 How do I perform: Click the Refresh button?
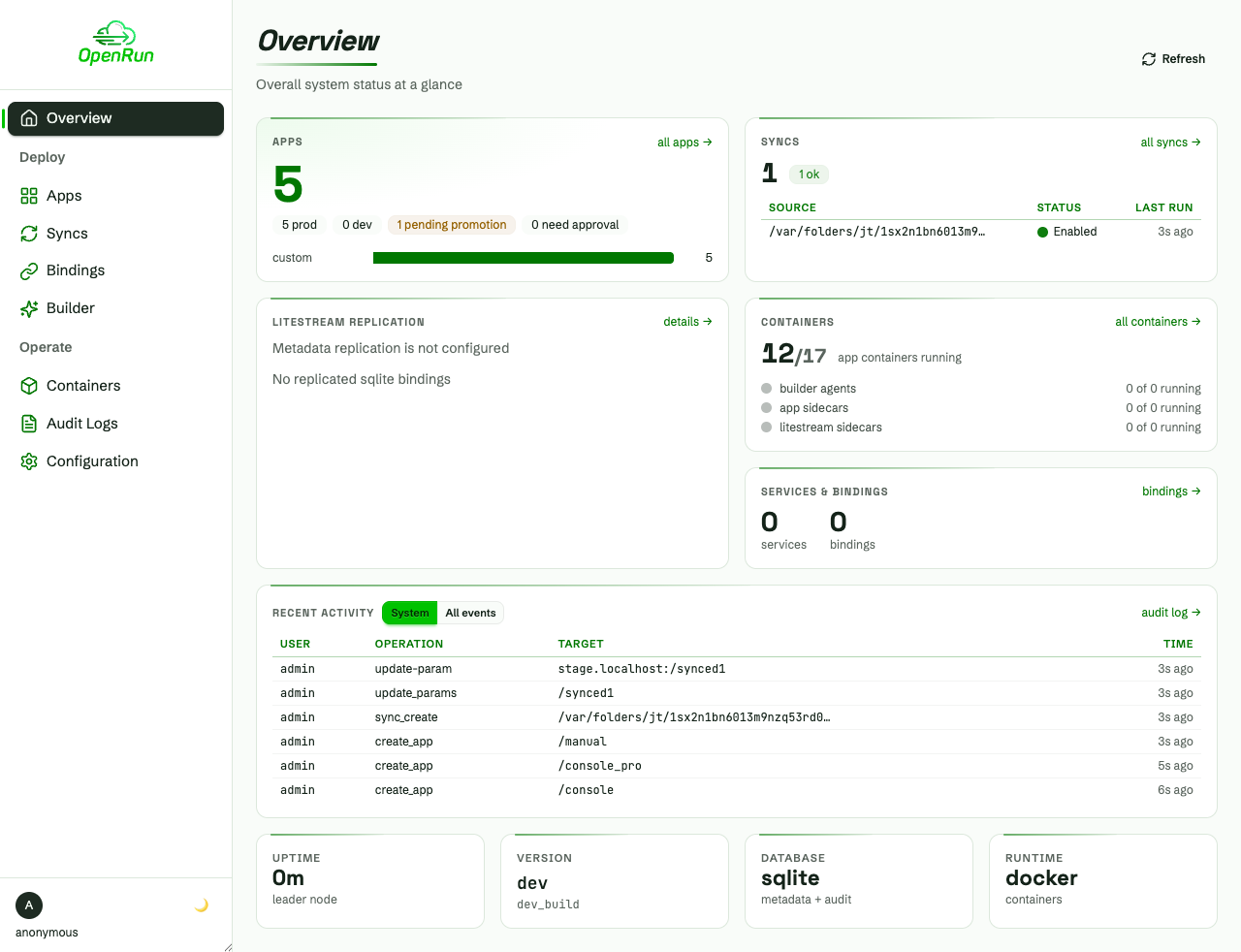pyautogui.click(x=1173, y=59)
